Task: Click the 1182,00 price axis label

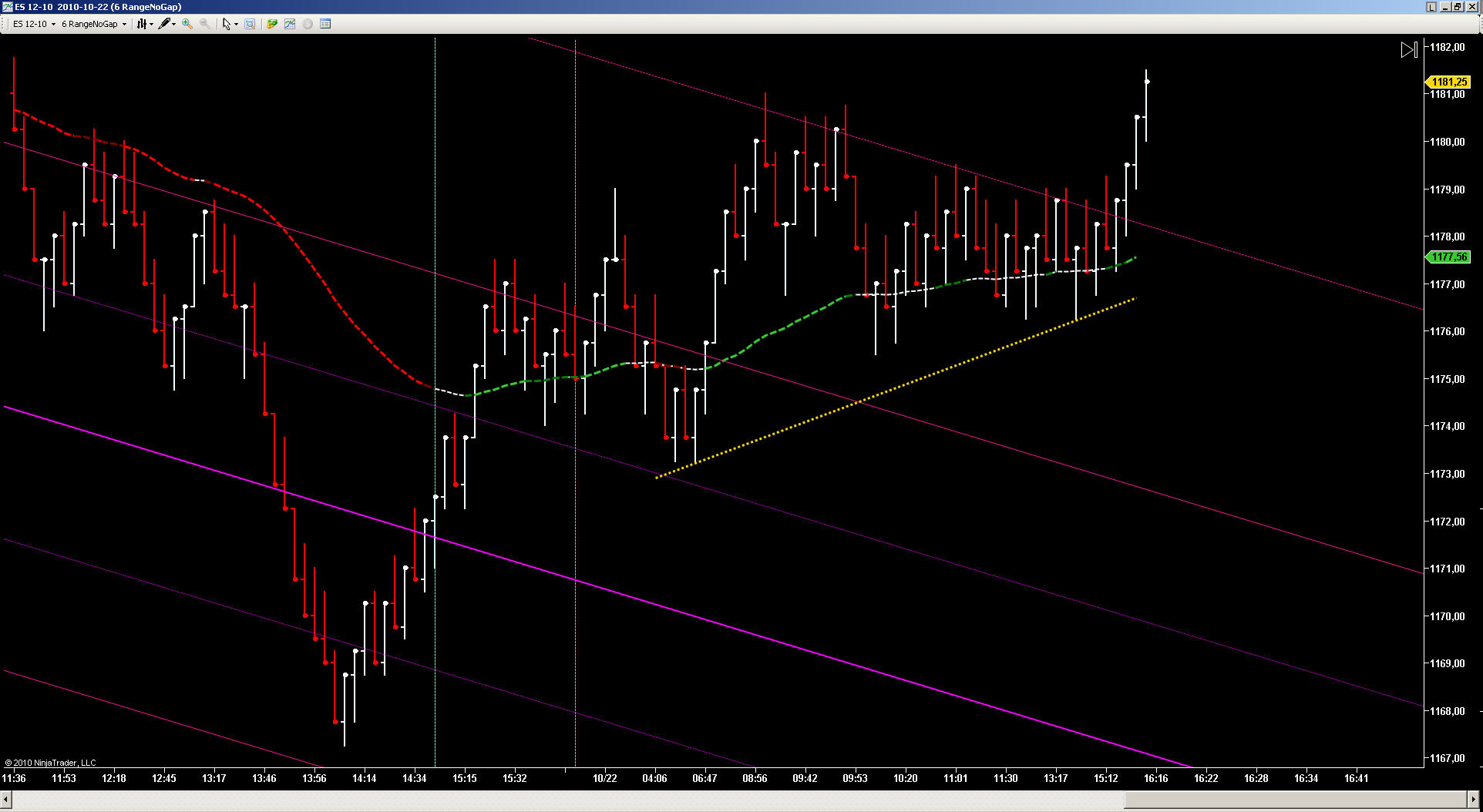Action: [x=1448, y=47]
